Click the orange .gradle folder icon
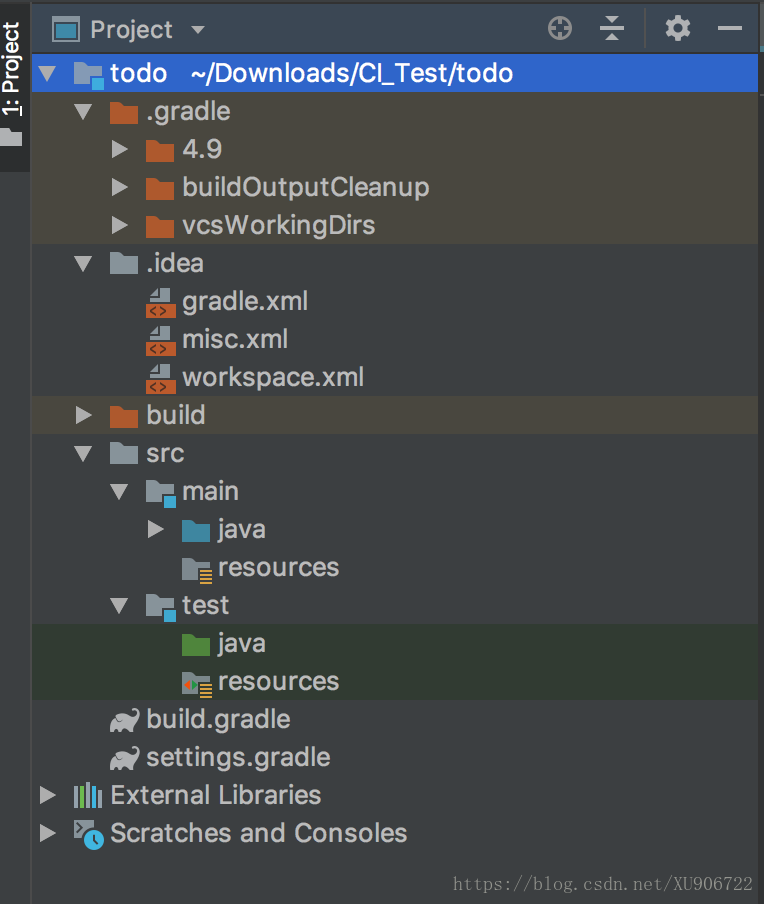 pos(124,112)
